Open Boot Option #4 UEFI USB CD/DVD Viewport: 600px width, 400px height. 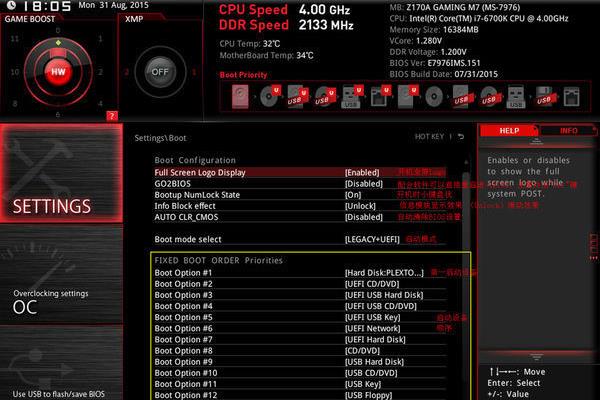point(381,306)
